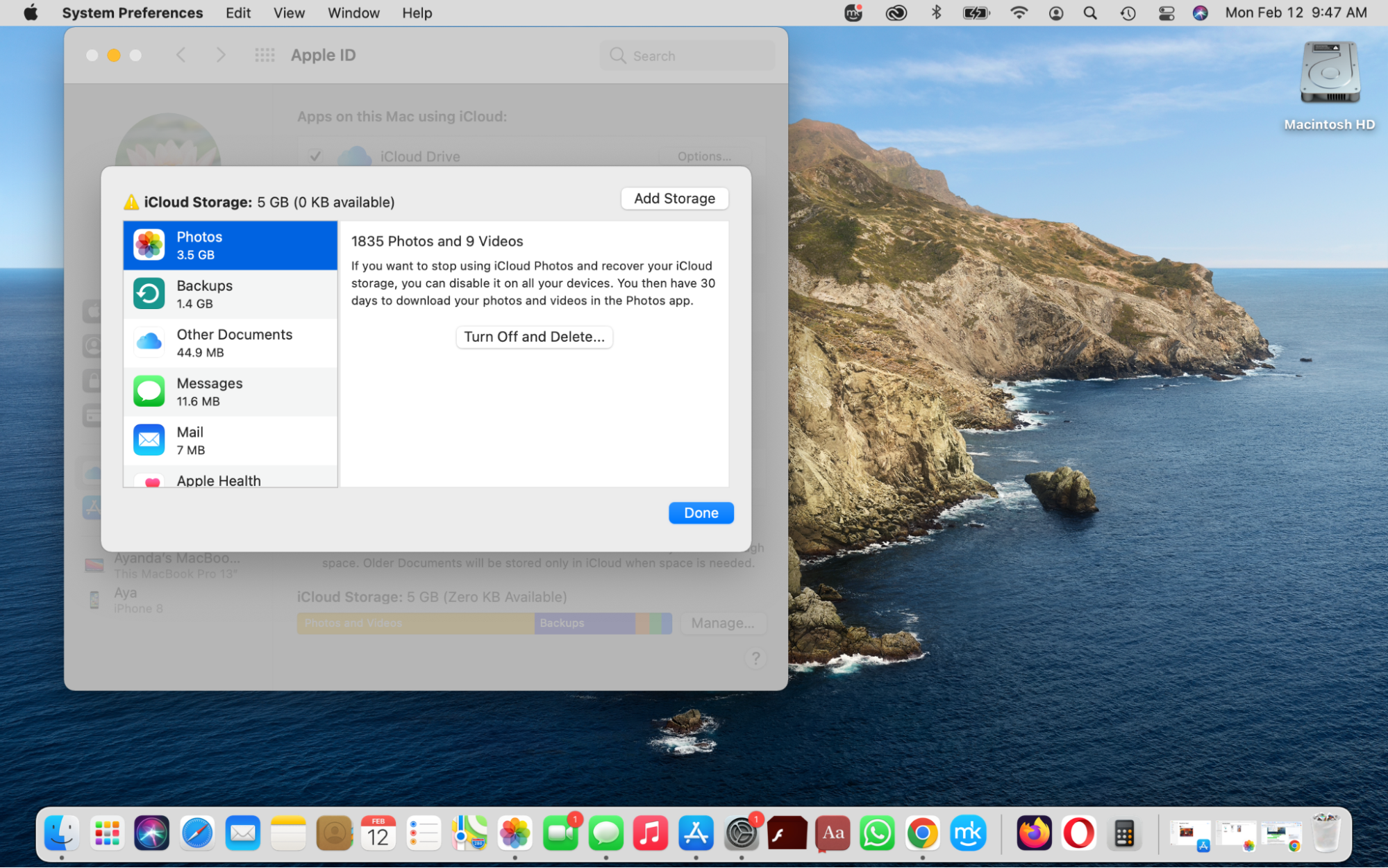Open the Help menu
1388x868 pixels.
(417, 12)
